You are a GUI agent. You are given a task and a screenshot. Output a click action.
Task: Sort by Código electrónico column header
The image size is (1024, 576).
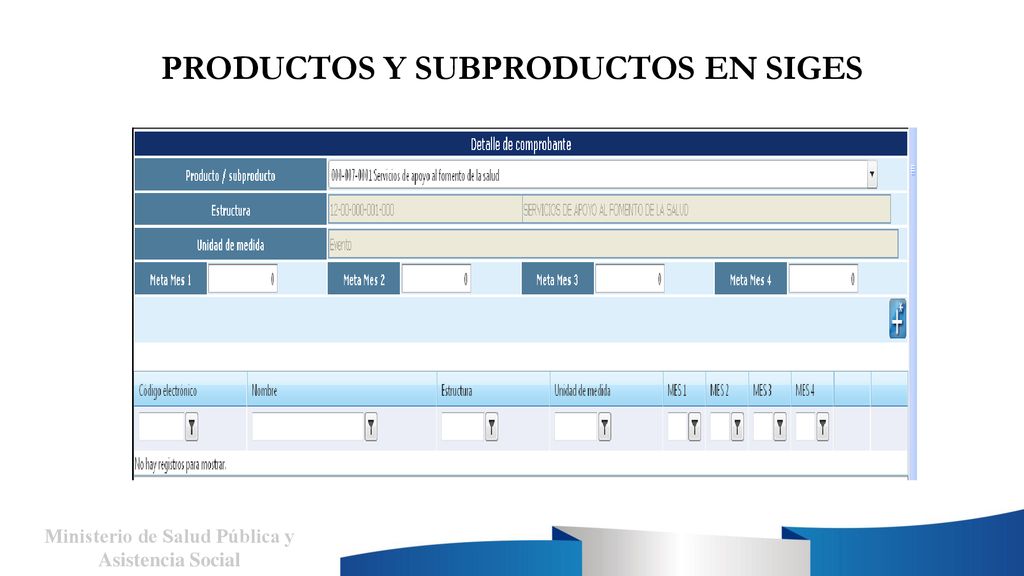tap(190, 390)
